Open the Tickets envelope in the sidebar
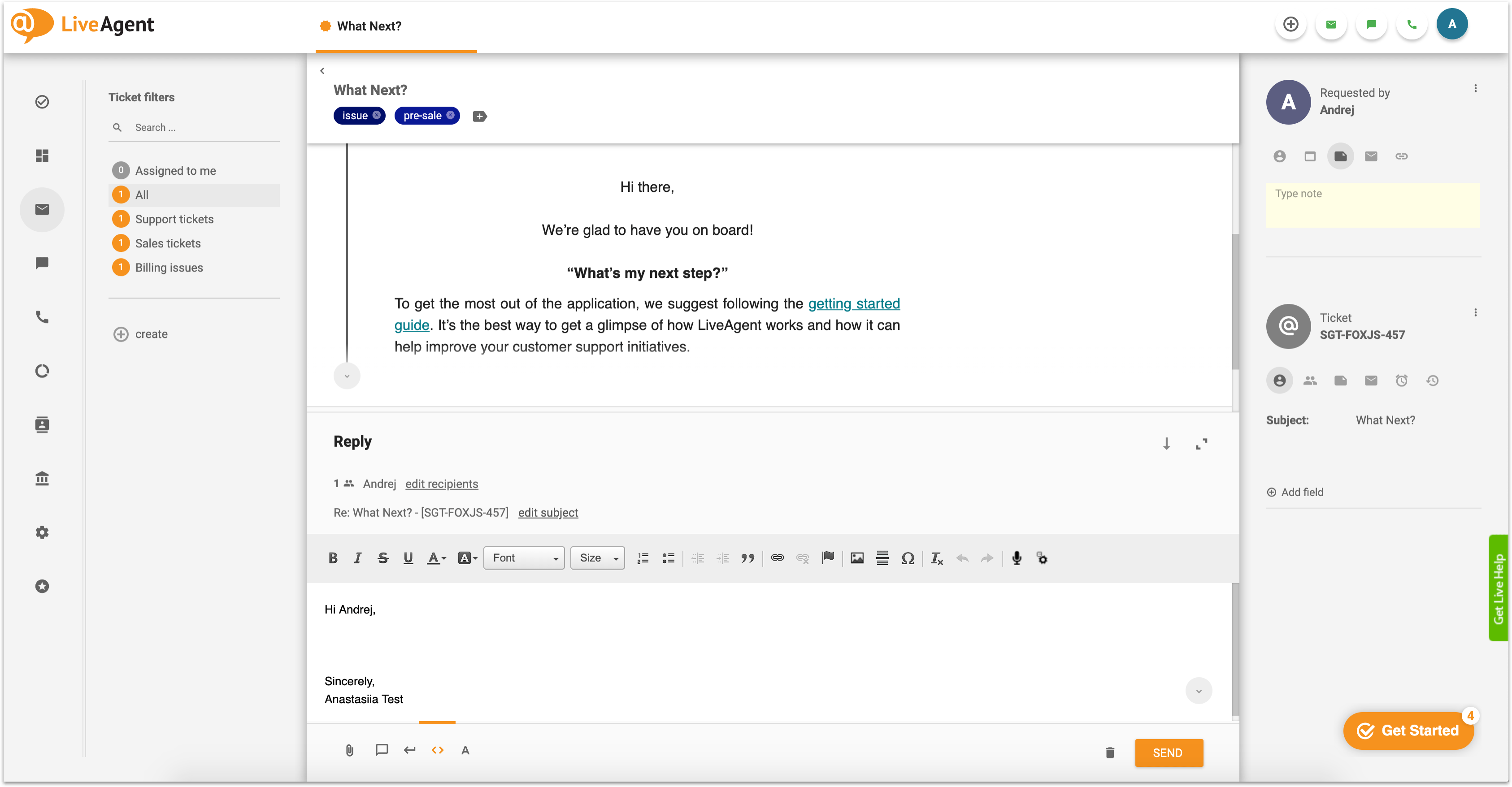This screenshot has height=787, width=1512. coord(42,209)
